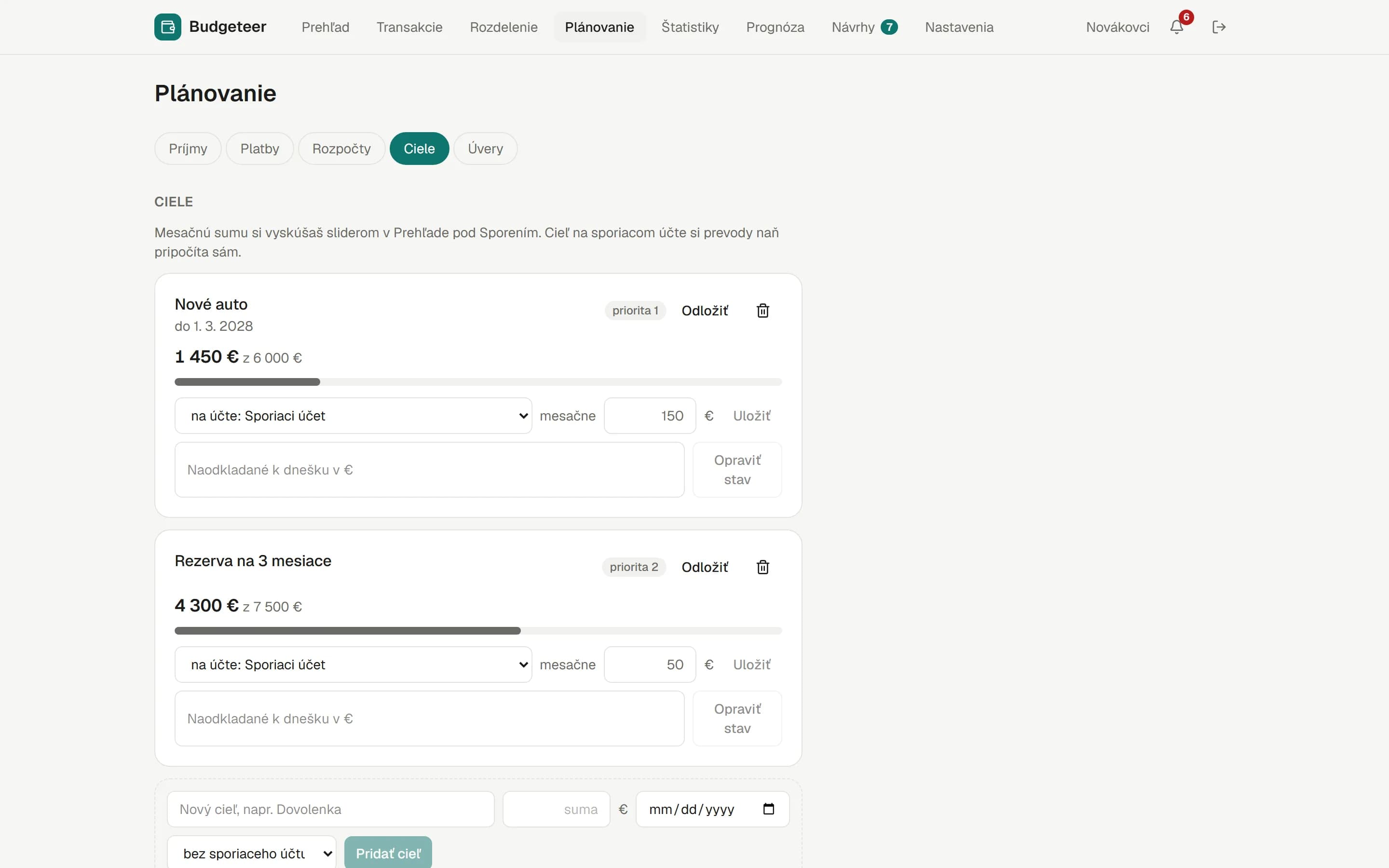This screenshot has height=868, width=1389.
Task: Focus the monthly amount field showing 150
Action: point(650,416)
